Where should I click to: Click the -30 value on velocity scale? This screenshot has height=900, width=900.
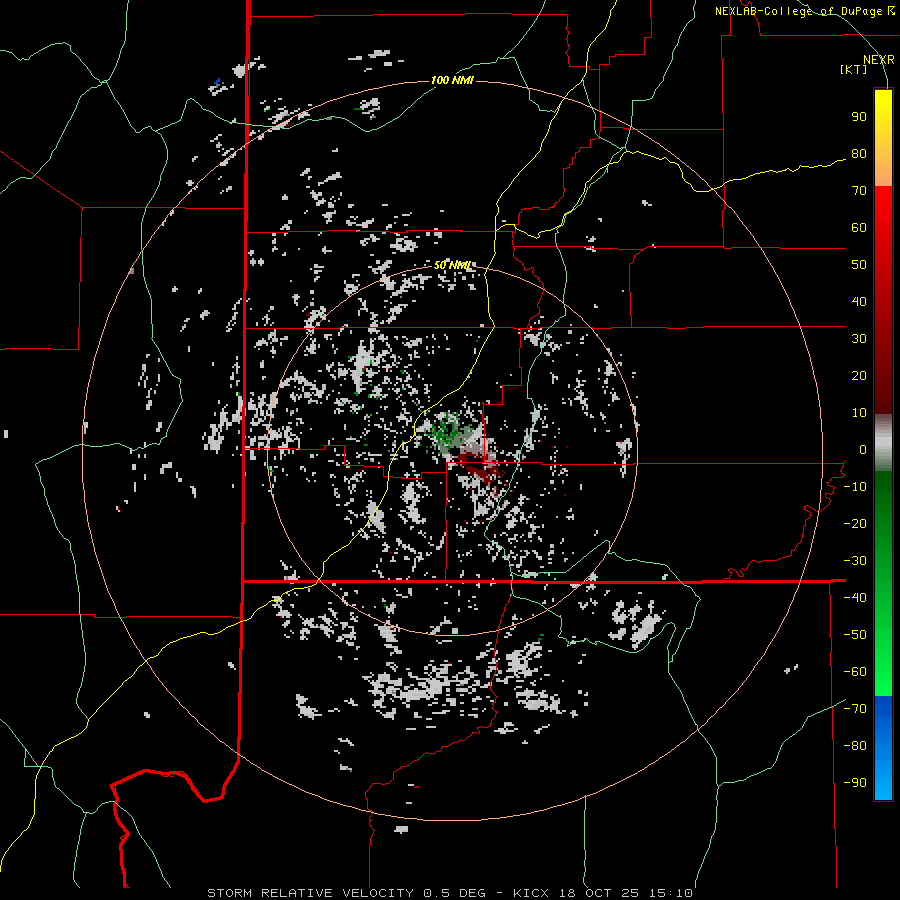tap(855, 561)
